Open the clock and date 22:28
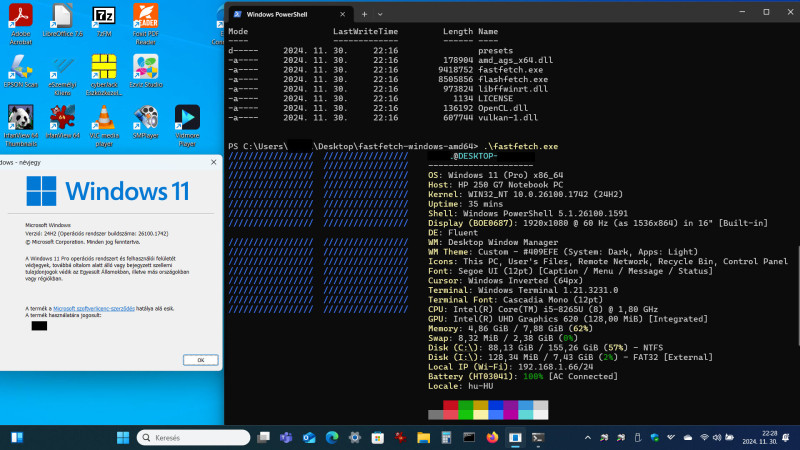800x450 pixels. tap(760, 437)
